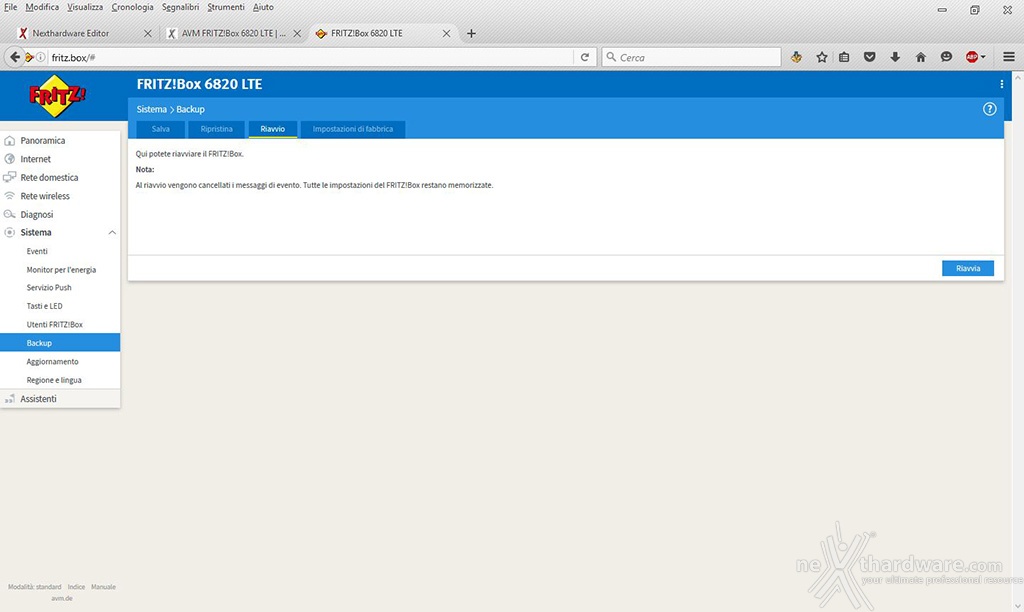
Task: Click the Riavvia button
Action: [x=968, y=268]
